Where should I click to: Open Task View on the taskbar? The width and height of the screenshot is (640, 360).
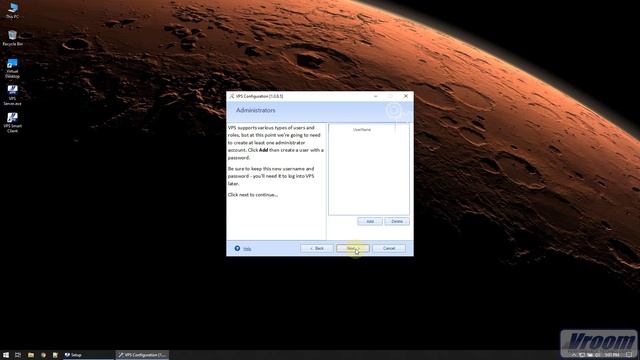pyautogui.click(x=18, y=355)
